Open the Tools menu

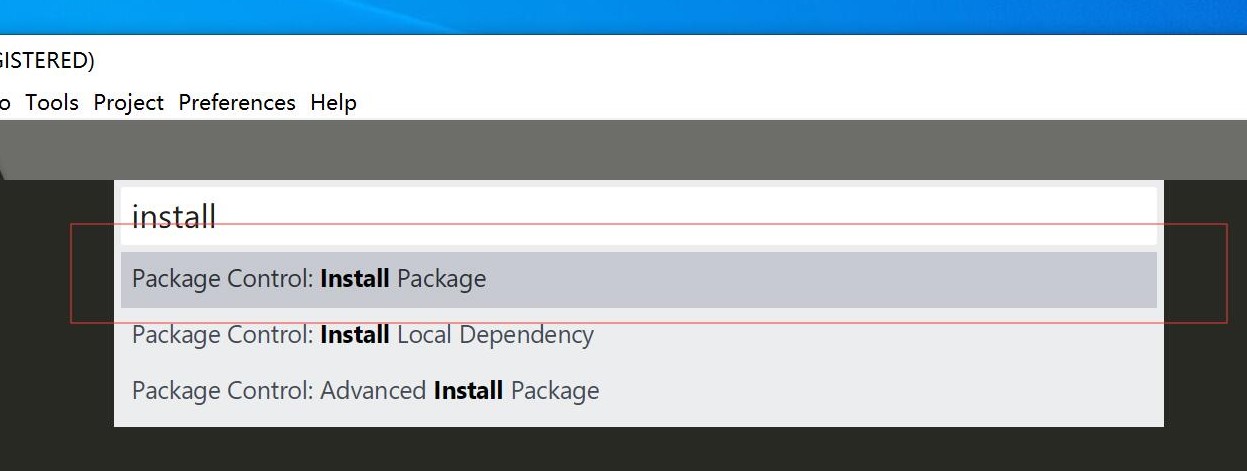click(52, 102)
